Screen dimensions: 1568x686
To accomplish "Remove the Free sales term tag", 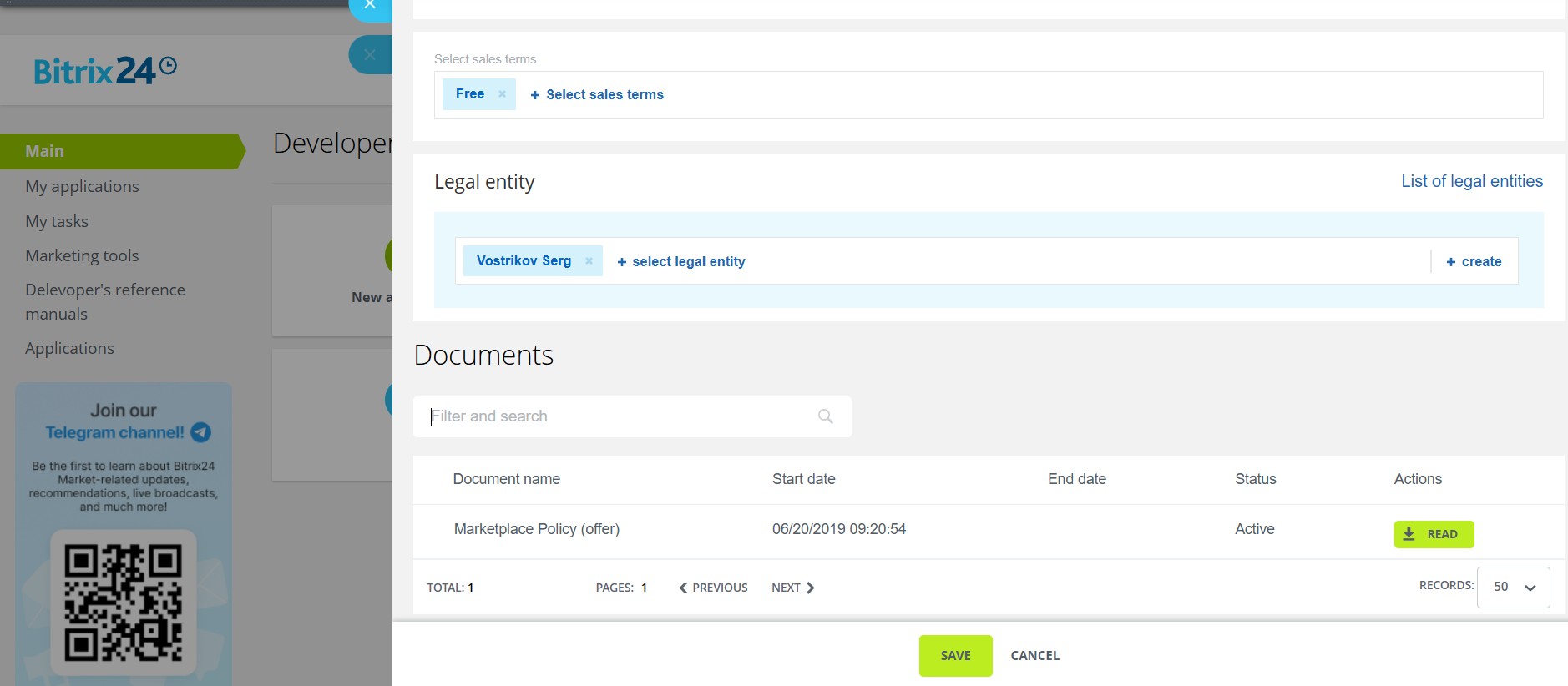I will (502, 94).
